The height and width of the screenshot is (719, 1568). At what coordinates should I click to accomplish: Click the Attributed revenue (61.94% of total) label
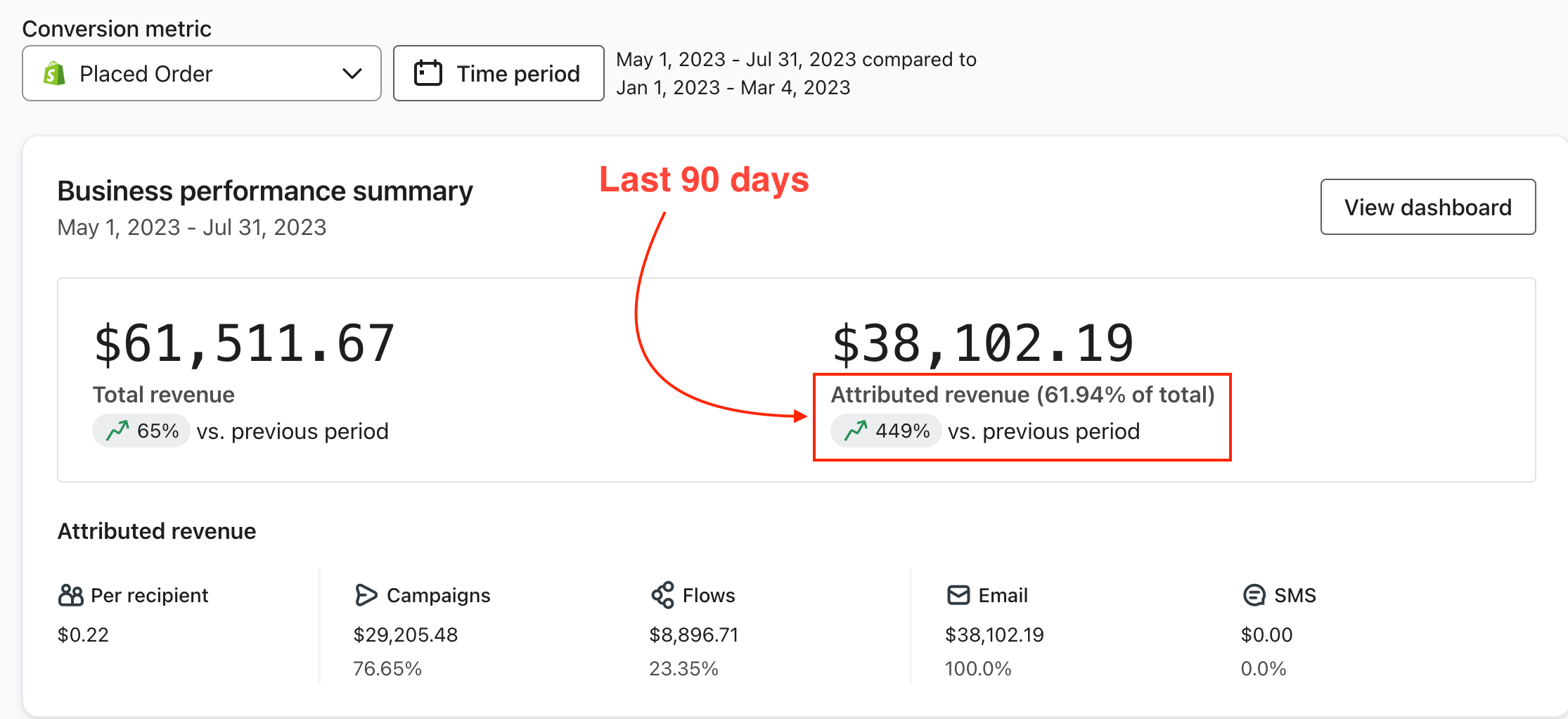click(x=1022, y=395)
